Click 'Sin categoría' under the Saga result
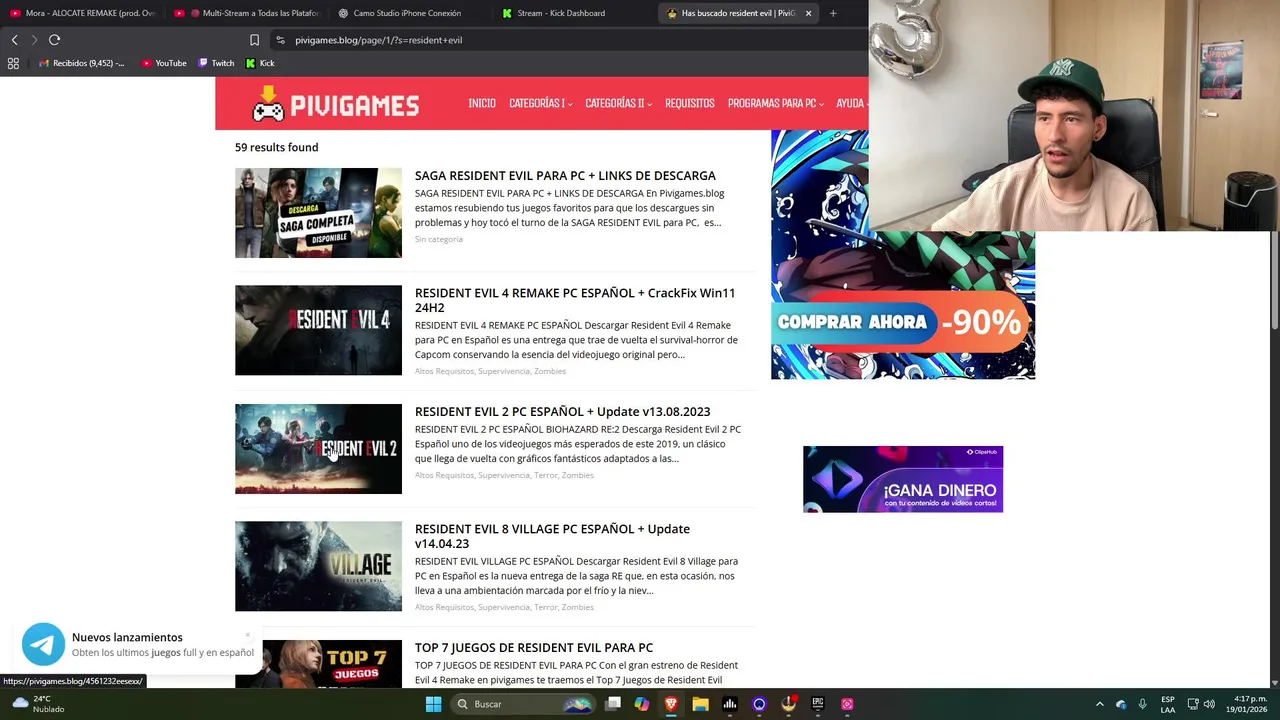The image size is (1280, 720). [x=438, y=239]
